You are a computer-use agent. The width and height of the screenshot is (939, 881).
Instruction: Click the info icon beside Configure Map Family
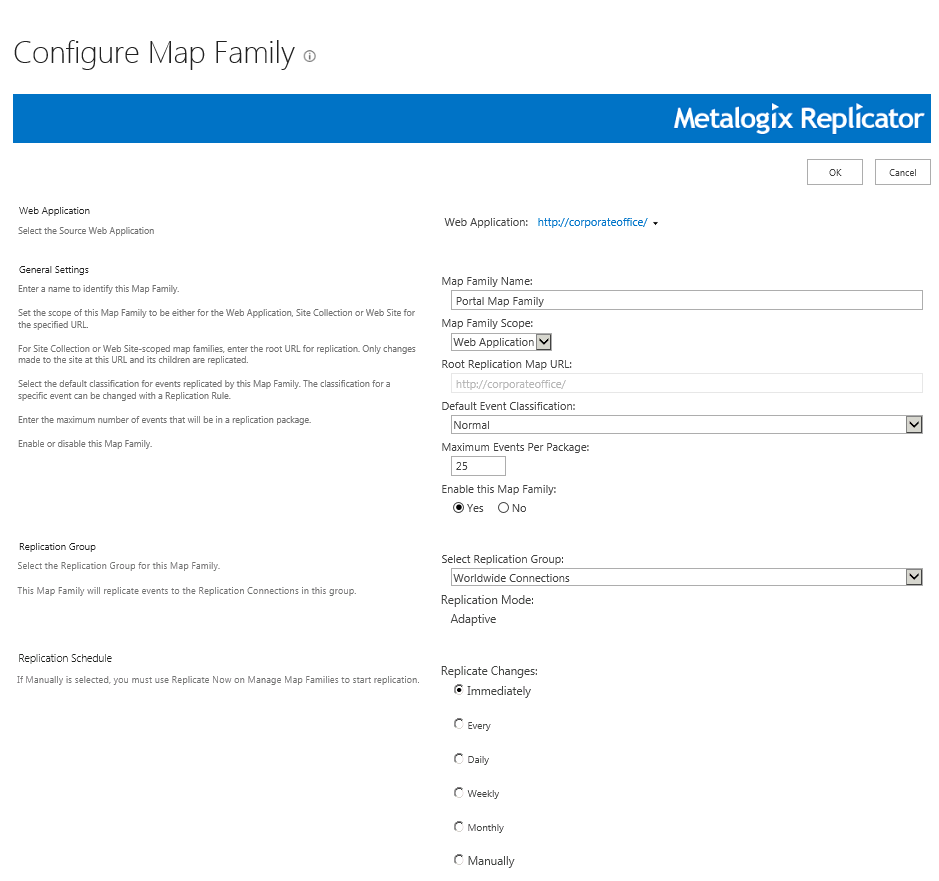pyautogui.click(x=310, y=57)
